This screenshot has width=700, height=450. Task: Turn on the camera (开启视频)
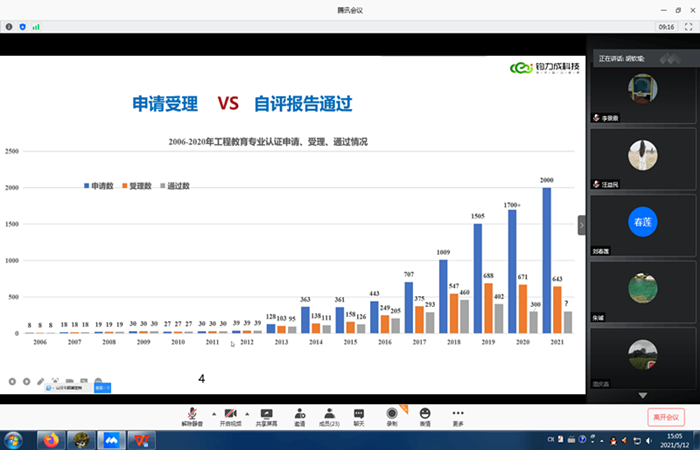click(231, 415)
